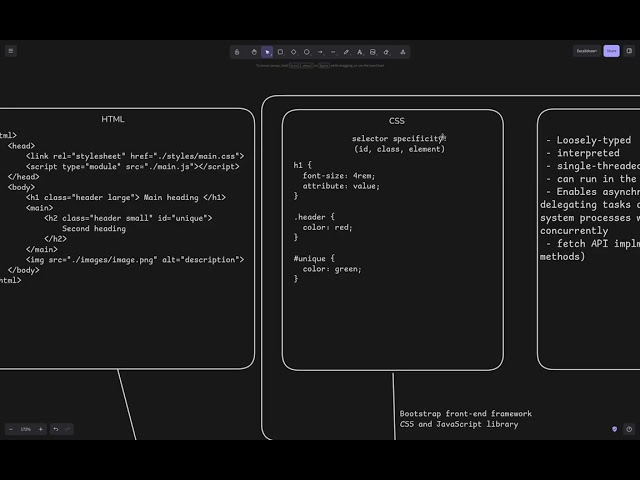Open the help question mark icon
640x480 pixels.
tap(629, 429)
